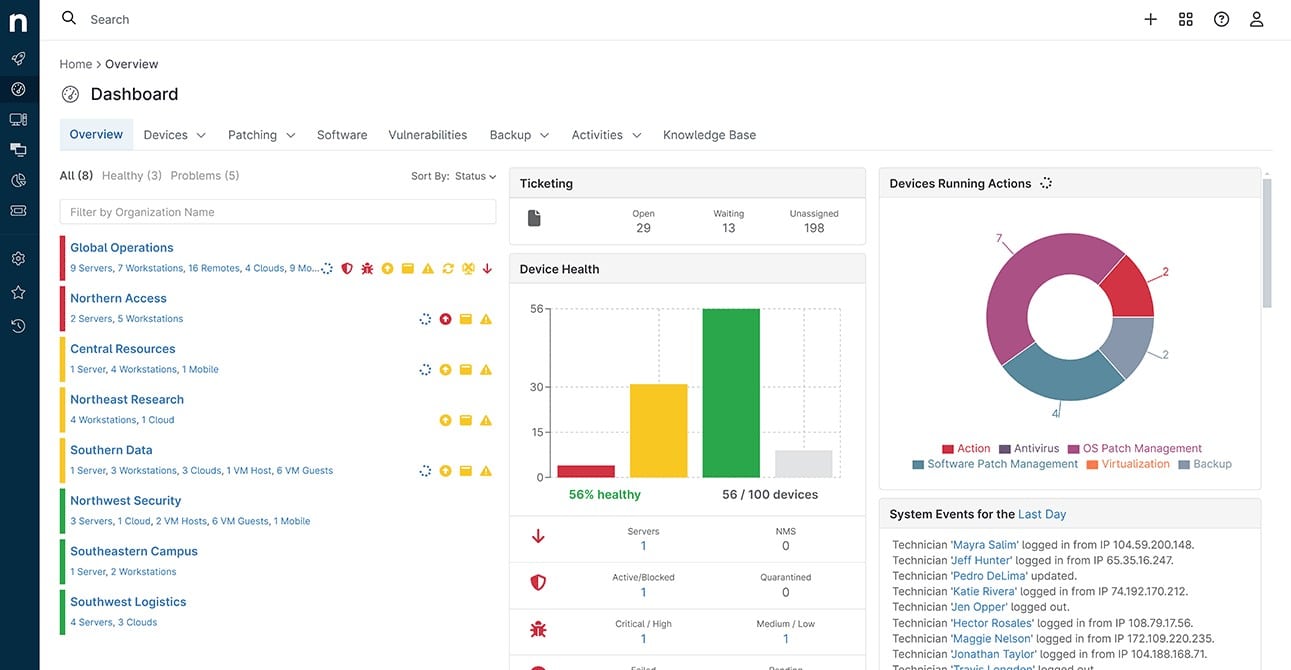1291x670 pixels.
Task: Click the red down arrow for Global Operations
Action: [487, 268]
